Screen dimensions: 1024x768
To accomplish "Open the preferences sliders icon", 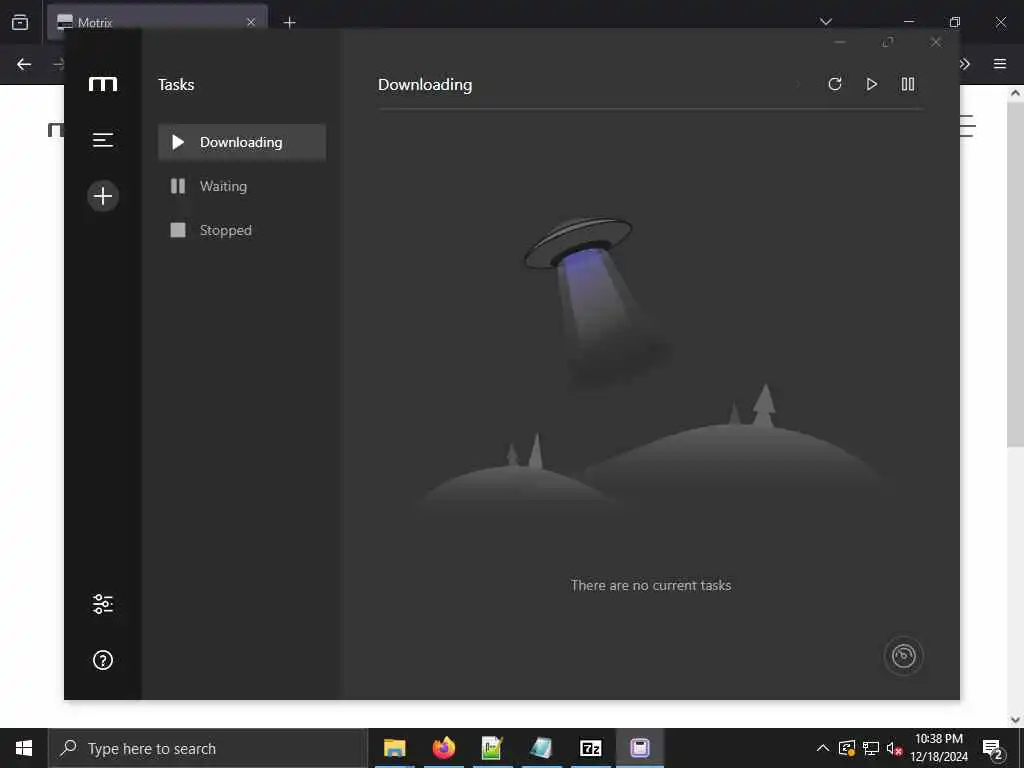I will click(x=103, y=604).
